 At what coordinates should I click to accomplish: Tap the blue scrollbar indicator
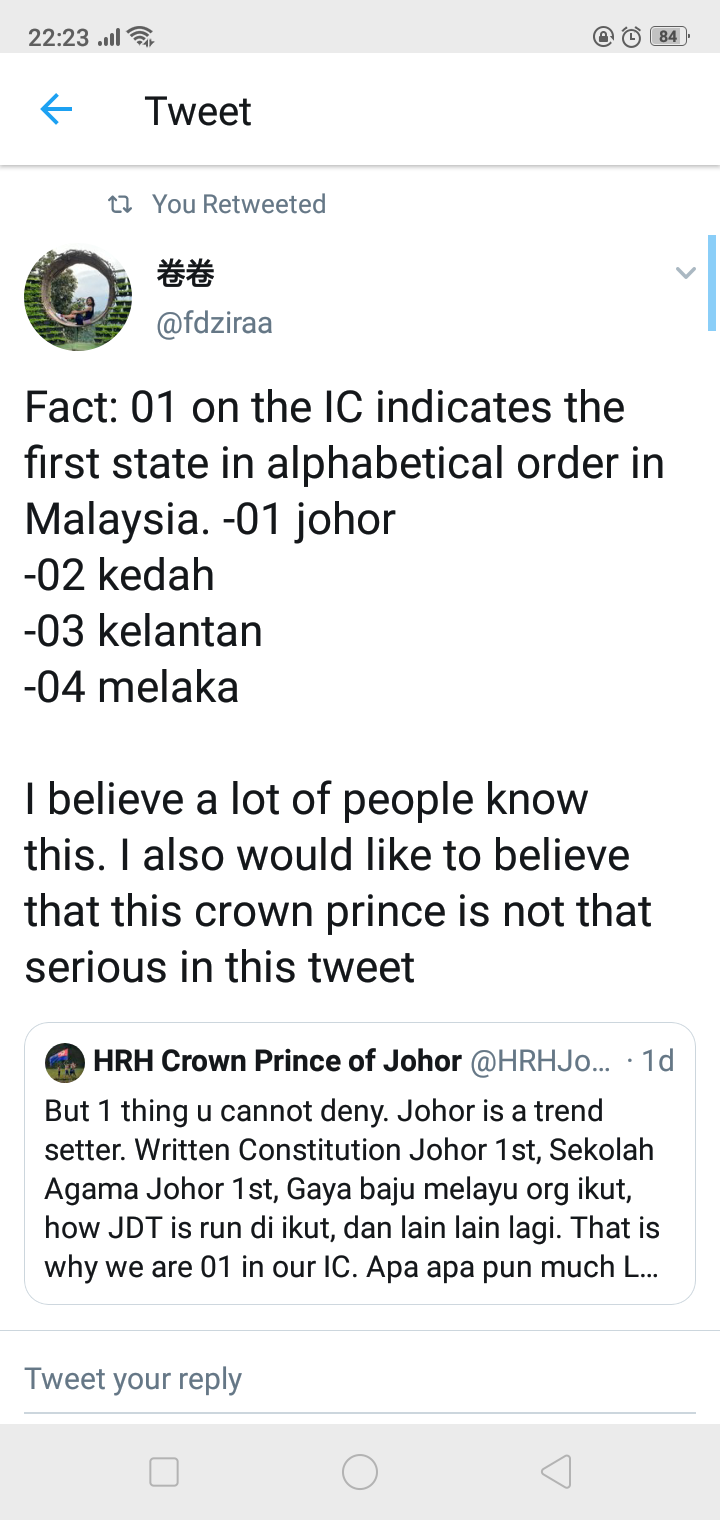711,283
